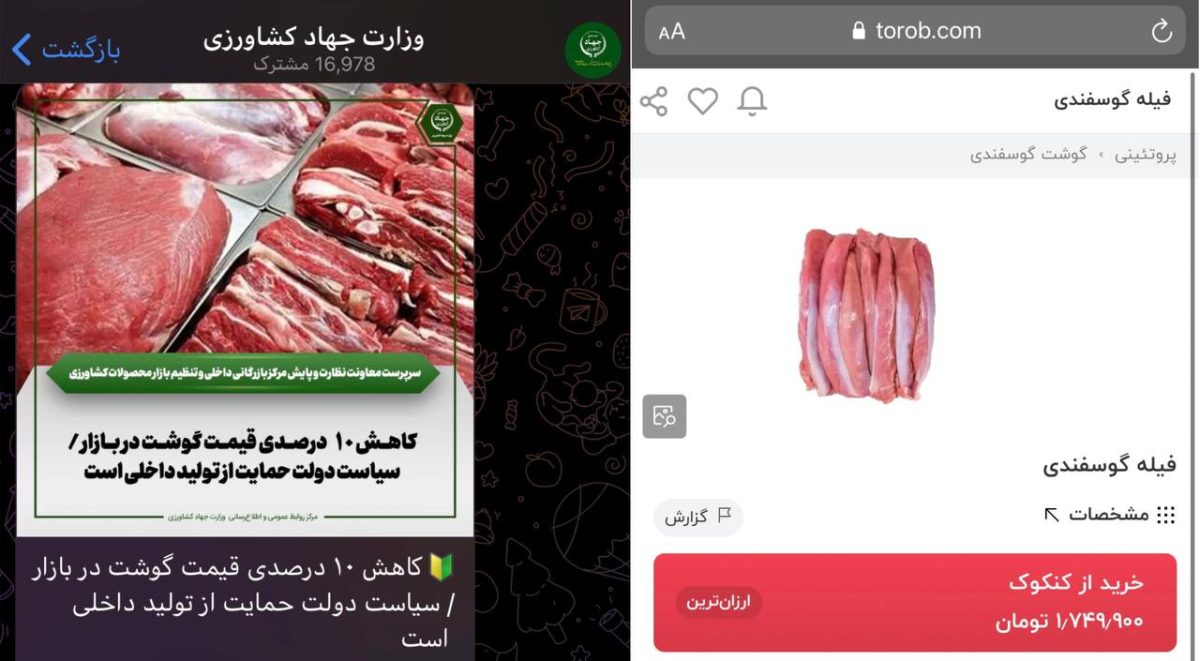Open the lamb fillet product image
The image size is (1200, 661).
[866, 315]
